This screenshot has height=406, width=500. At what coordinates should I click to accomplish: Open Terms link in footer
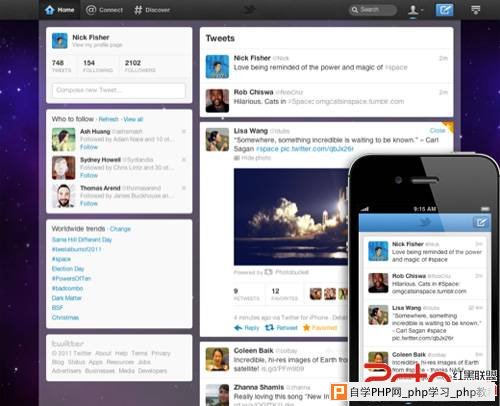(139, 353)
